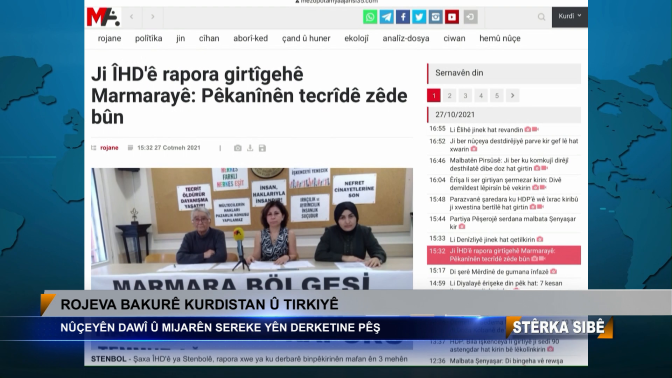Open the 15:17 Mêrdînê headline
The width and height of the screenshot is (672, 378).
click(499, 271)
